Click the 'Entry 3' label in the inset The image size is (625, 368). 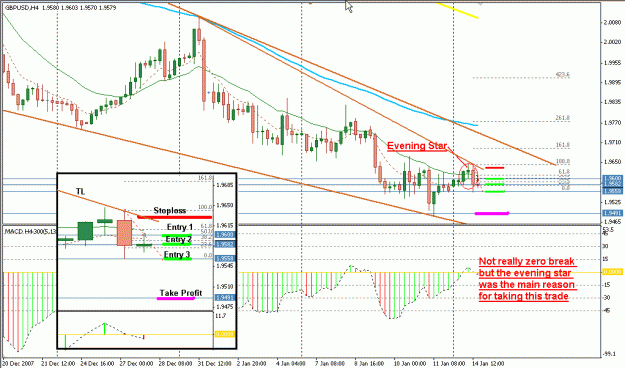(x=177, y=254)
